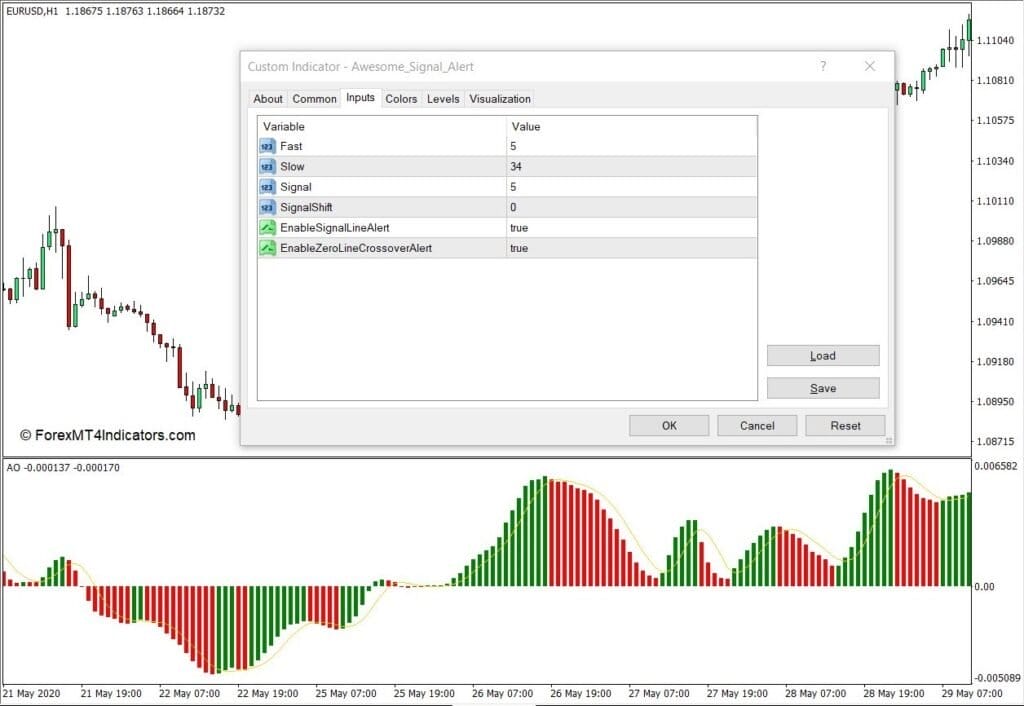Screen dimensions: 1024x706
Task: Click the 28 May 19:00 time label
Action: [893, 693]
